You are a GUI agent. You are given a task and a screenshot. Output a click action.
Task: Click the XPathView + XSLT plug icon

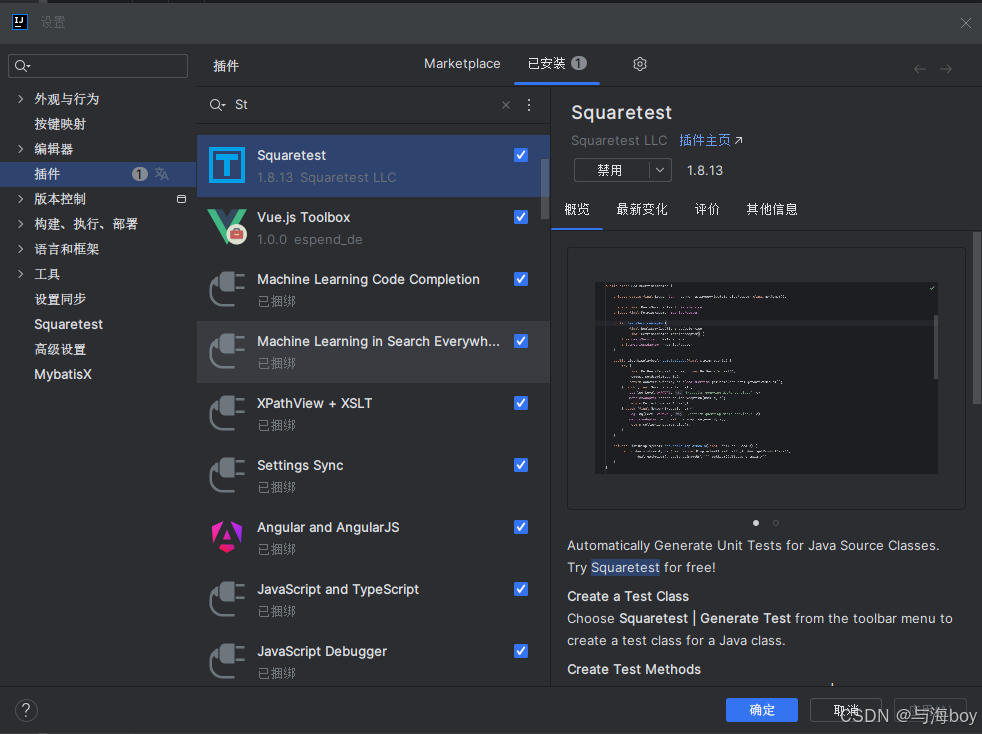tap(227, 413)
